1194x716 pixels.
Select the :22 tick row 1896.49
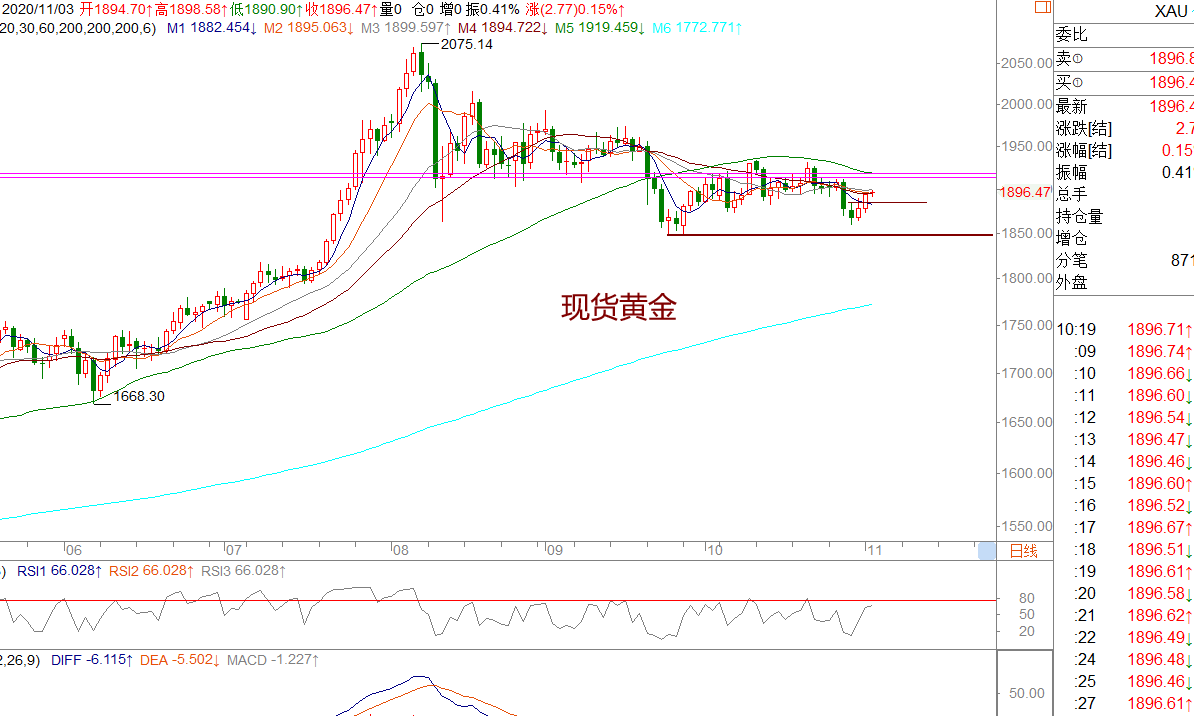tap(1124, 638)
